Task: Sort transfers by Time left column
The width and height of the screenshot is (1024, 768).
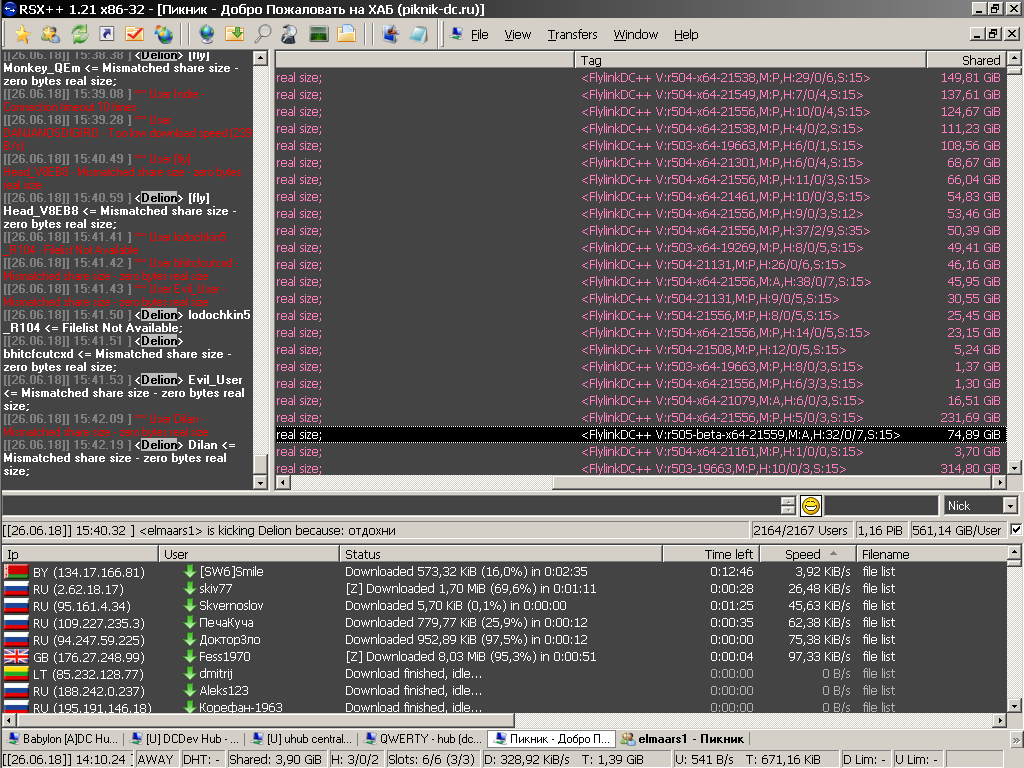Action: [711, 554]
